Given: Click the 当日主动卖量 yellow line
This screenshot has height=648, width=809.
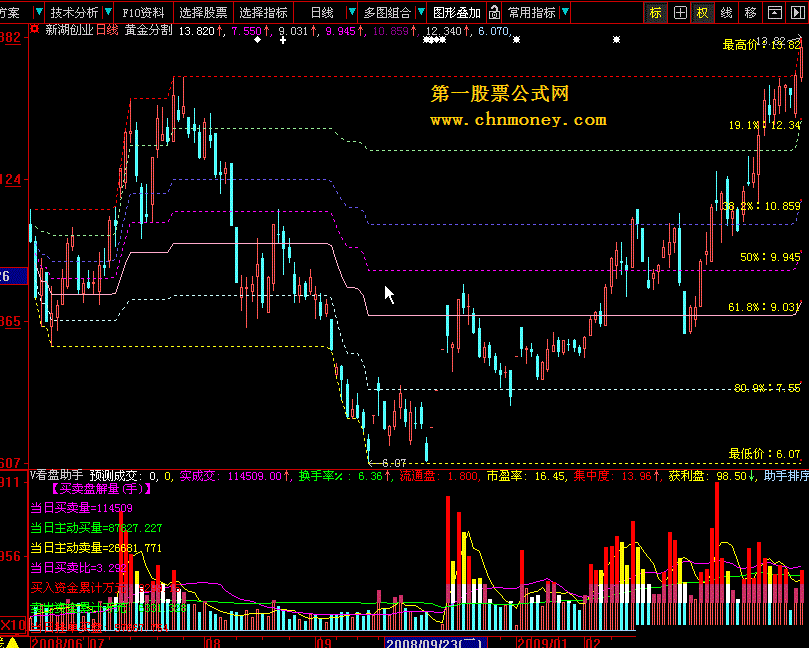Looking at the screenshot, I should click(96, 548).
